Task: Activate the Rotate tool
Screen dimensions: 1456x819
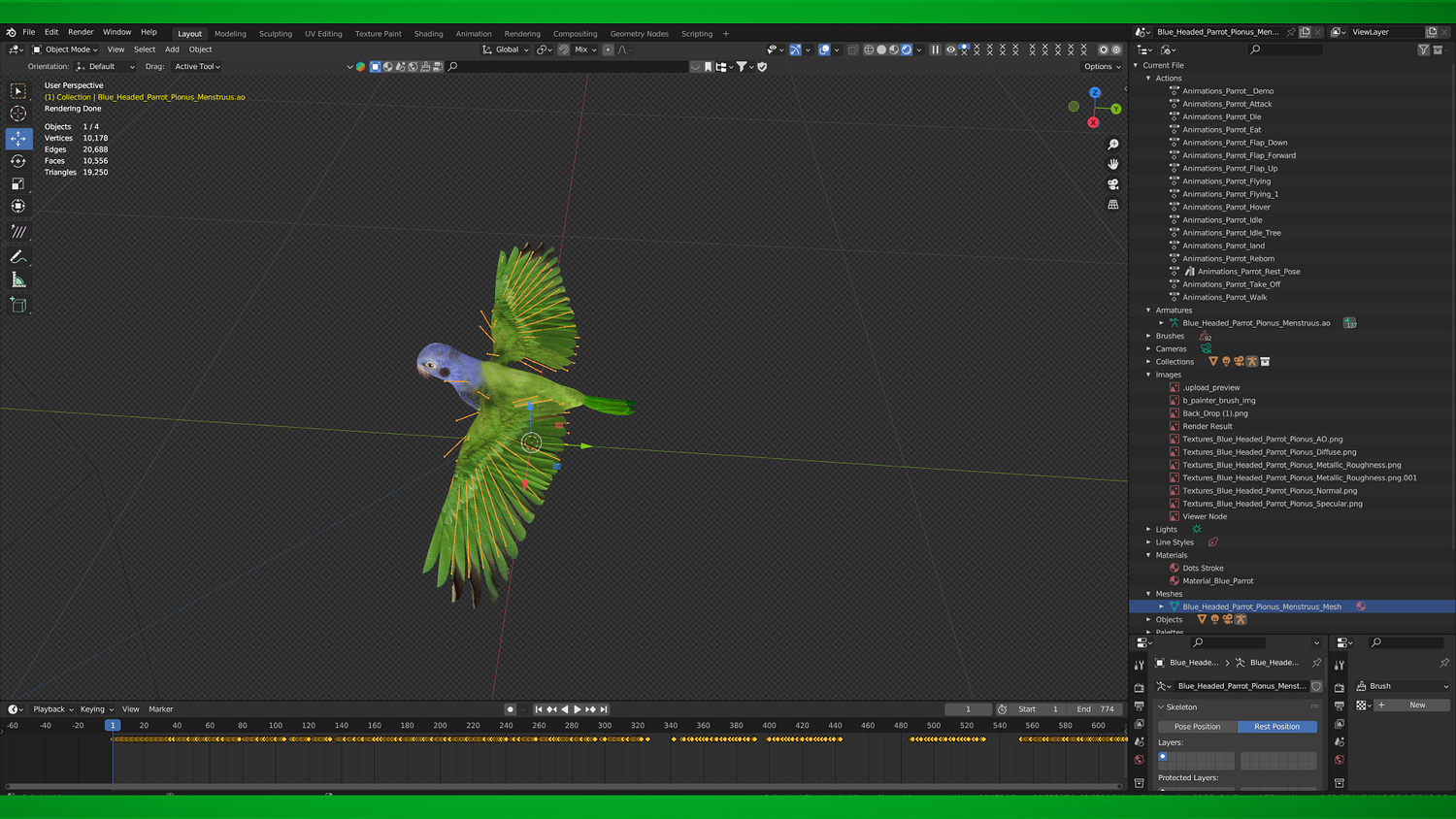Action: pyautogui.click(x=18, y=161)
